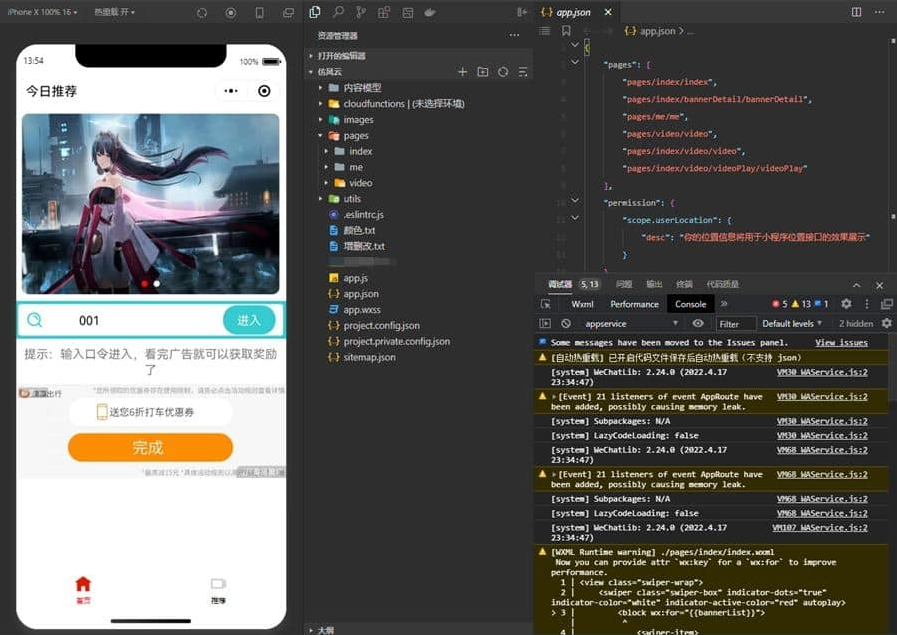This screenshot has height=635, width=897.
Task: Open the hot reload dropdown
Action: pos(114,12)
